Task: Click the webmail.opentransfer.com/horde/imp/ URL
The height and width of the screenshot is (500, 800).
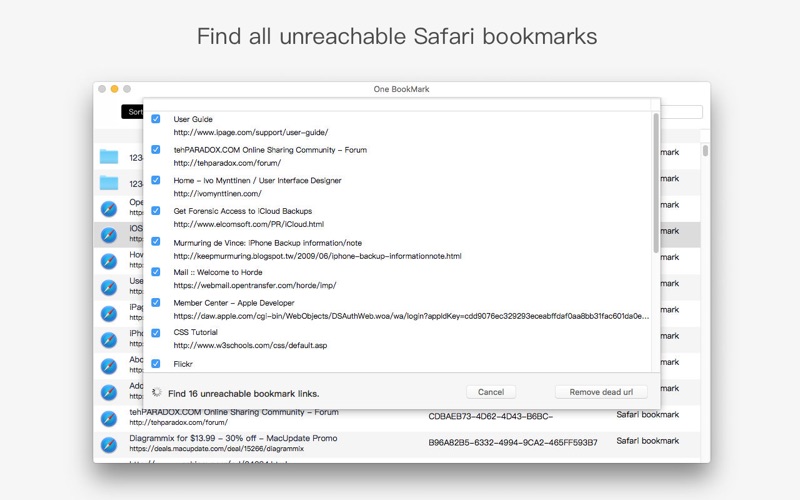Action: 255,285
